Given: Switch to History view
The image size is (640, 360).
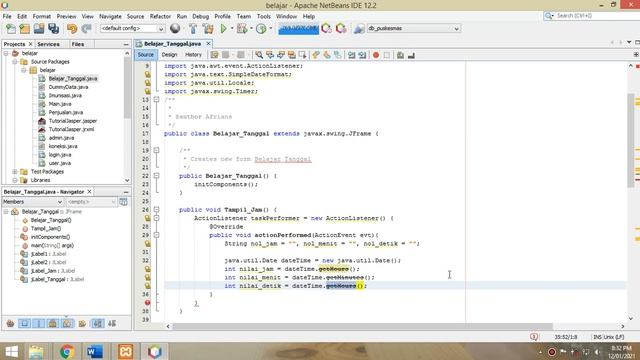Looking at the screenshot, I should click(x=193, y=55).
